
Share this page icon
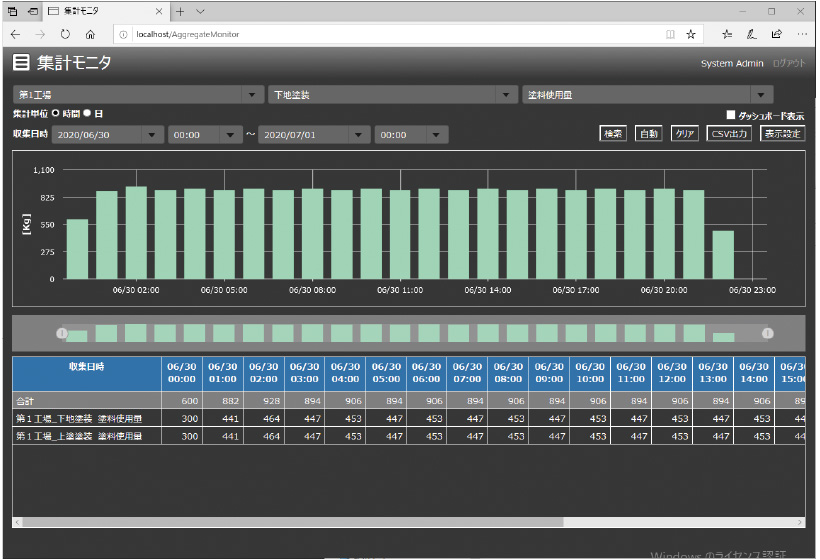[777, 35]
